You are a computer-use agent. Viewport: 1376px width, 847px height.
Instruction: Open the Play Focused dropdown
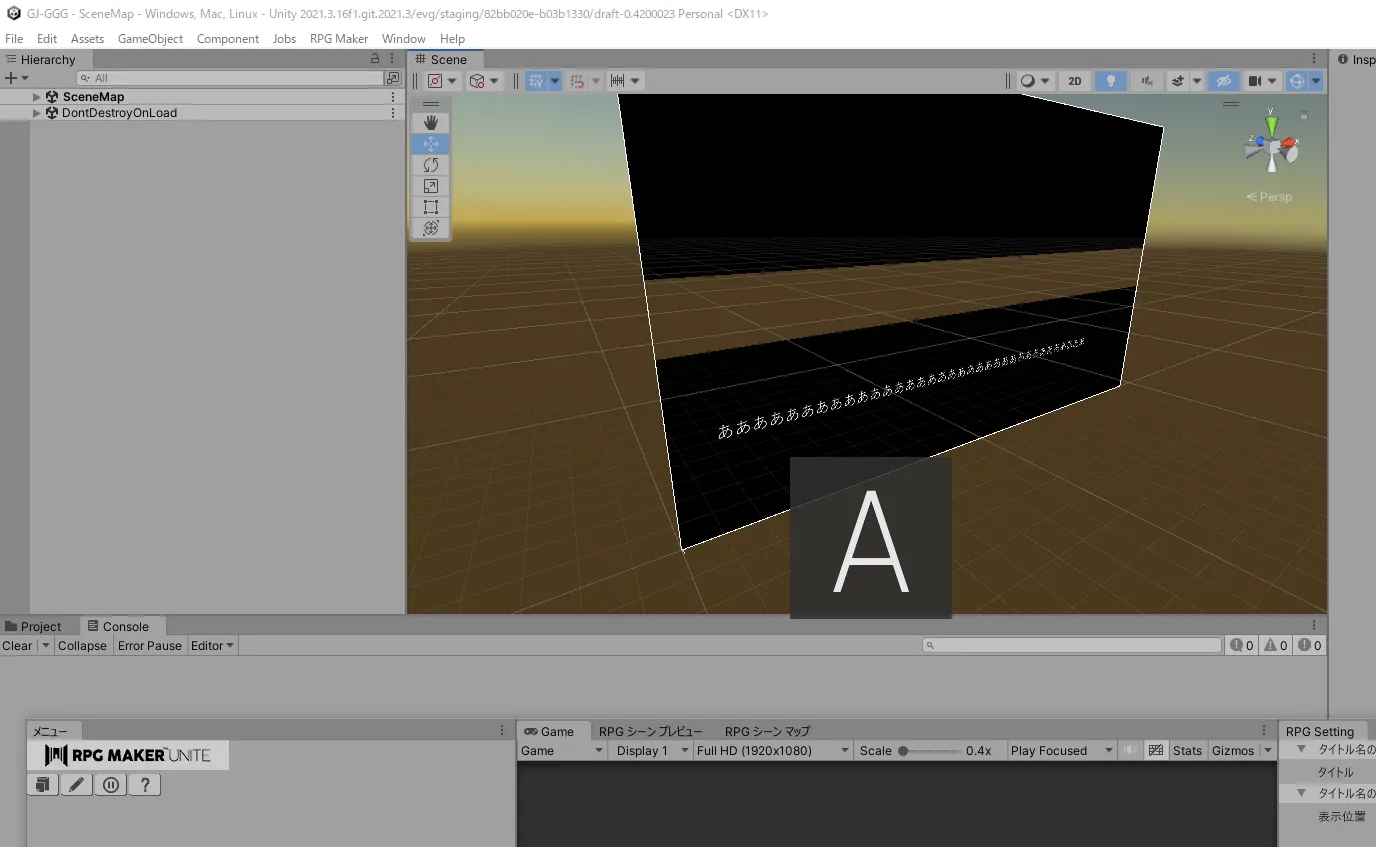point(1060,751)
